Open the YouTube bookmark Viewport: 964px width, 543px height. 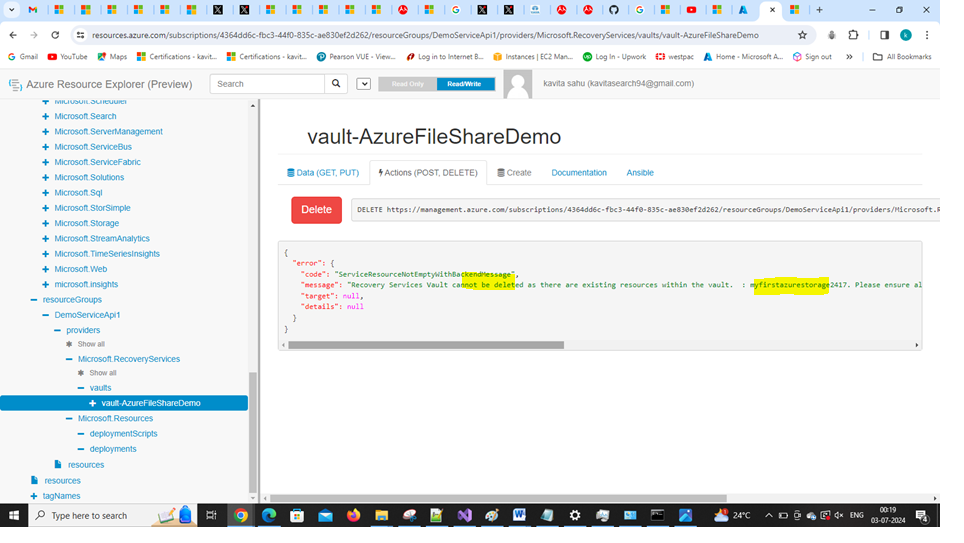(x=68, y=57)
